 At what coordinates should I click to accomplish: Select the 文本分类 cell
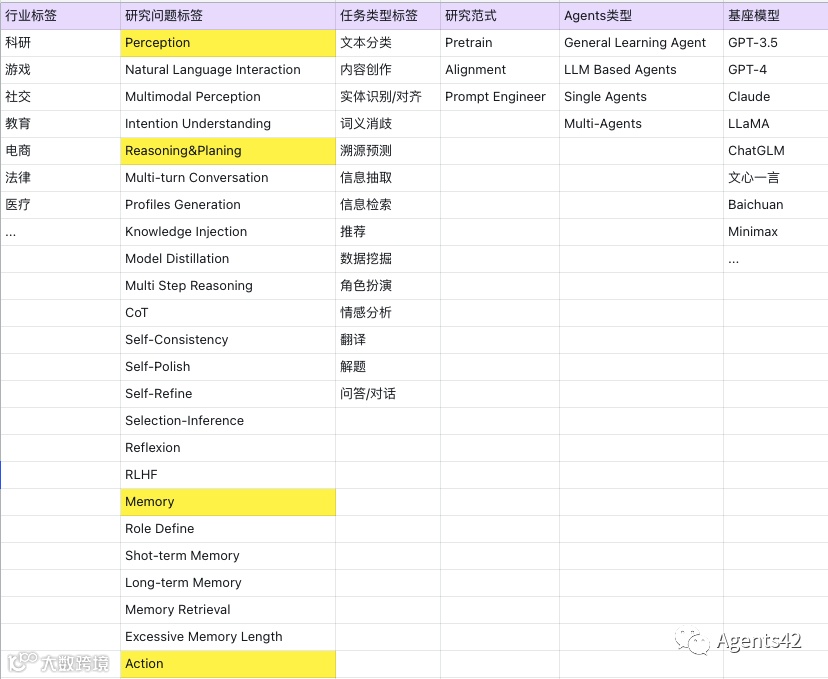pos(388,43)
